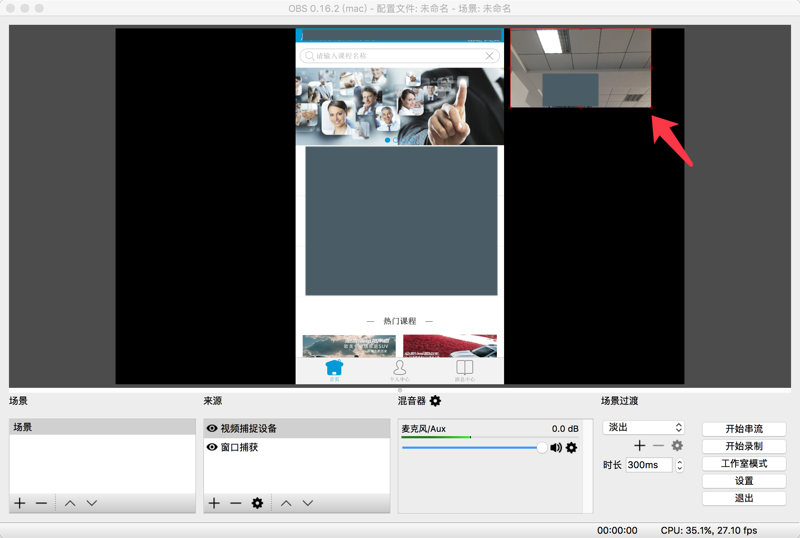This screenshot has width=800, height=538.
Task: Click the banner image in captured window
Action: [399, 106]
